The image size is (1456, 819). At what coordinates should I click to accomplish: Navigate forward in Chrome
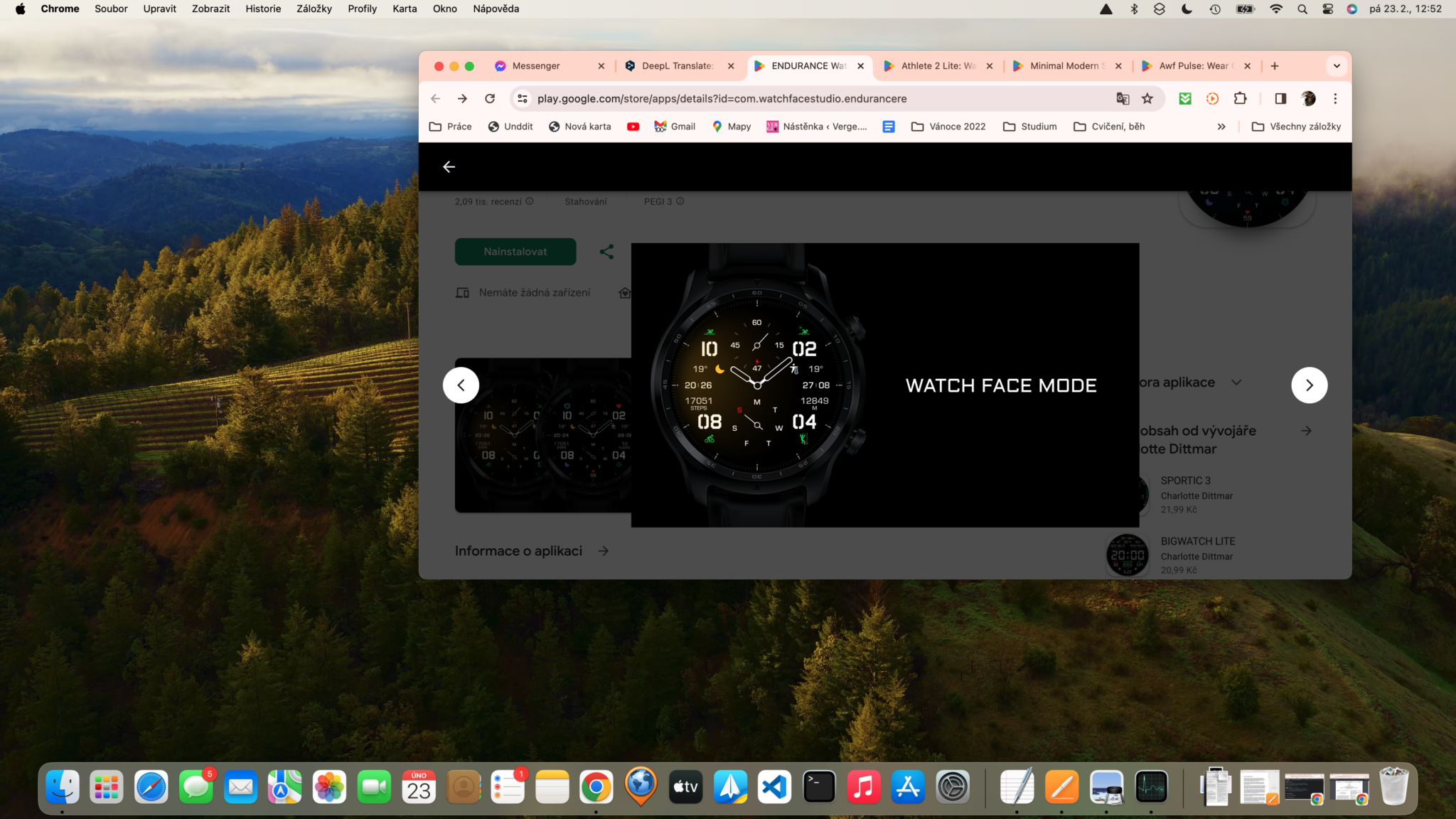(x=462, y=99)
